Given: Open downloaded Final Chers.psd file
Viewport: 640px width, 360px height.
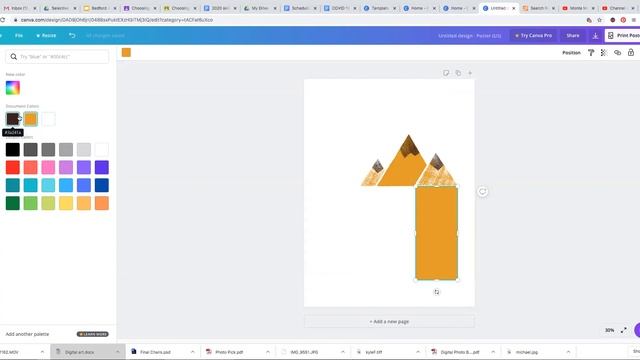Looking at the screenshot, I should (x=155, y=352).
